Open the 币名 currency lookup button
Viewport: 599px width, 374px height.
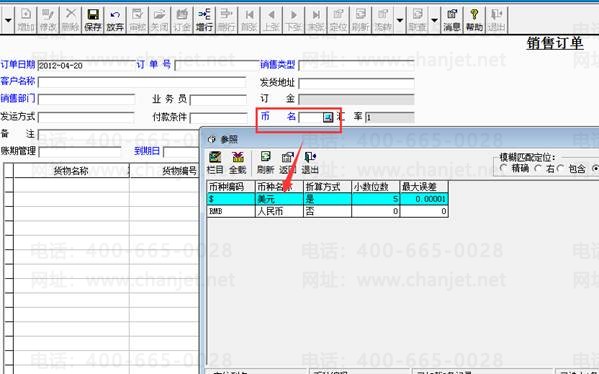(328, 117)
